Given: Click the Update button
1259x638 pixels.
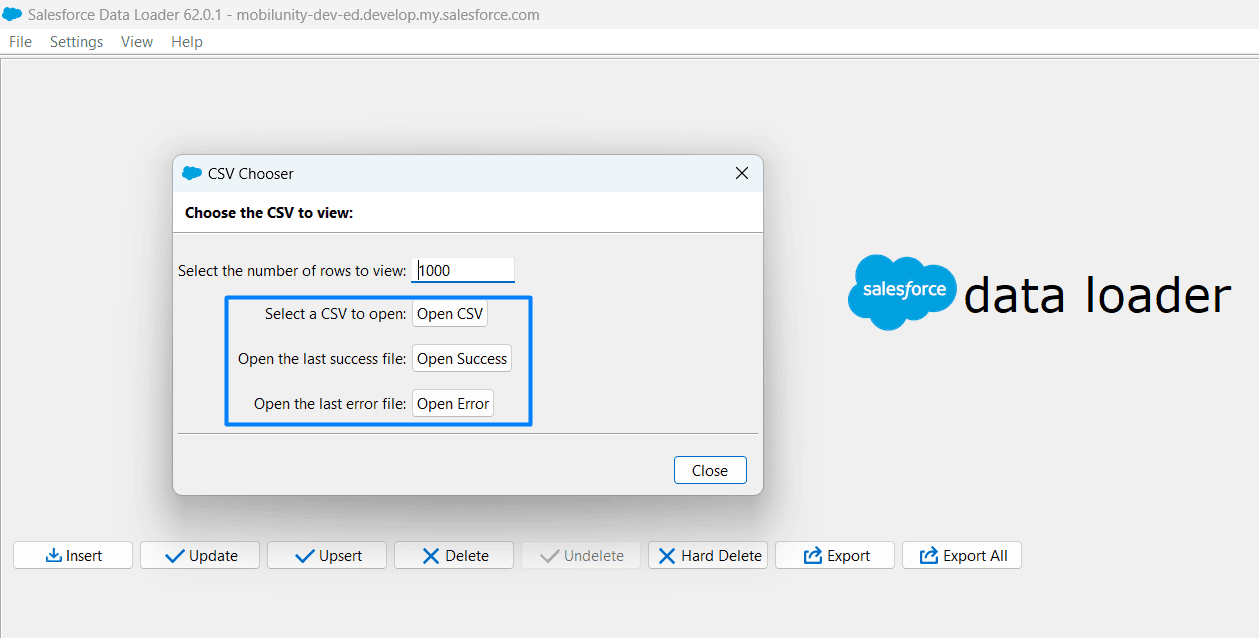Looking at the screenshot, I should pyautogui.click(x=200, y=556).
